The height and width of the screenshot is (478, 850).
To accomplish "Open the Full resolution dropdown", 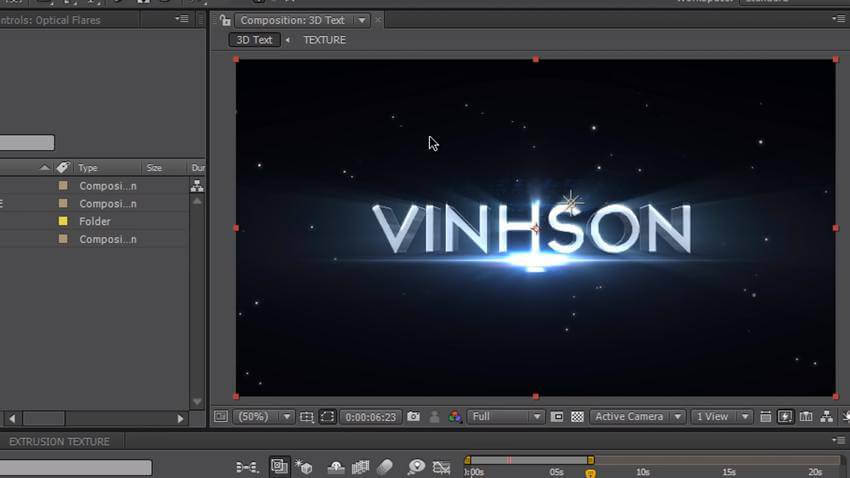I will pos(505,416).
